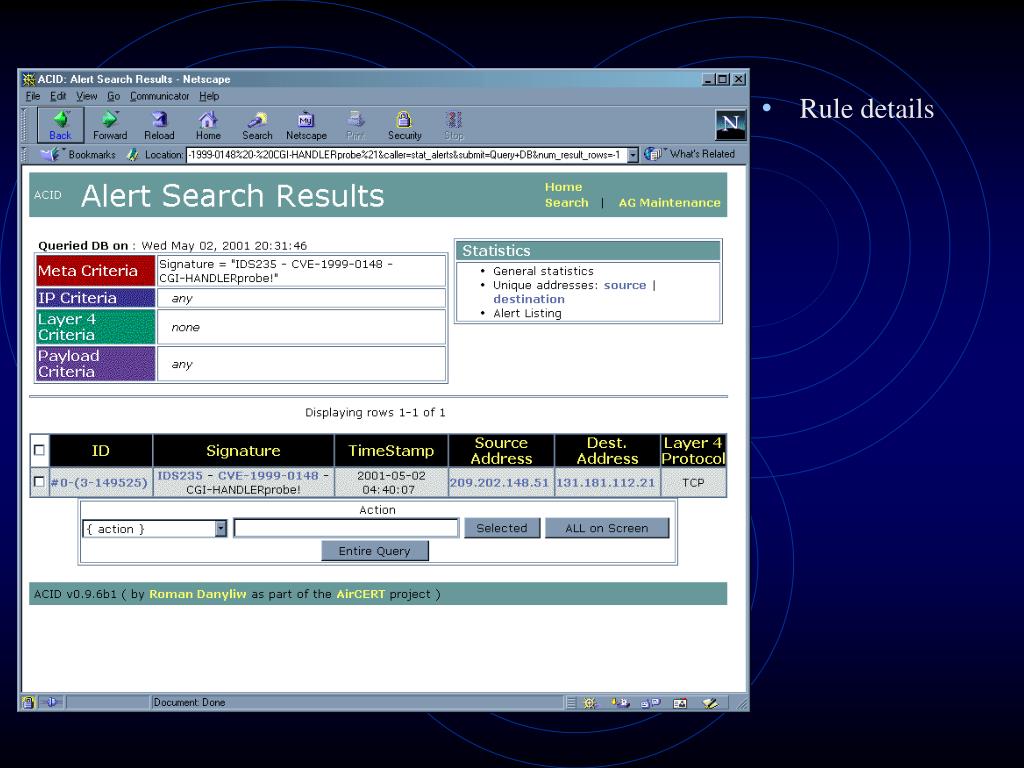Open destination address 131.181.112.21
Viewport: 1024px width, 768px height.
pyautogui.click(x=605, y=483)
